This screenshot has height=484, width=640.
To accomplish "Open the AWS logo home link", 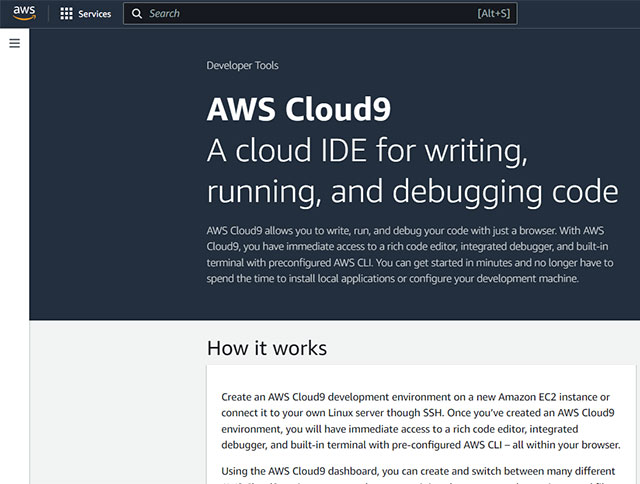I will point(24,13).
